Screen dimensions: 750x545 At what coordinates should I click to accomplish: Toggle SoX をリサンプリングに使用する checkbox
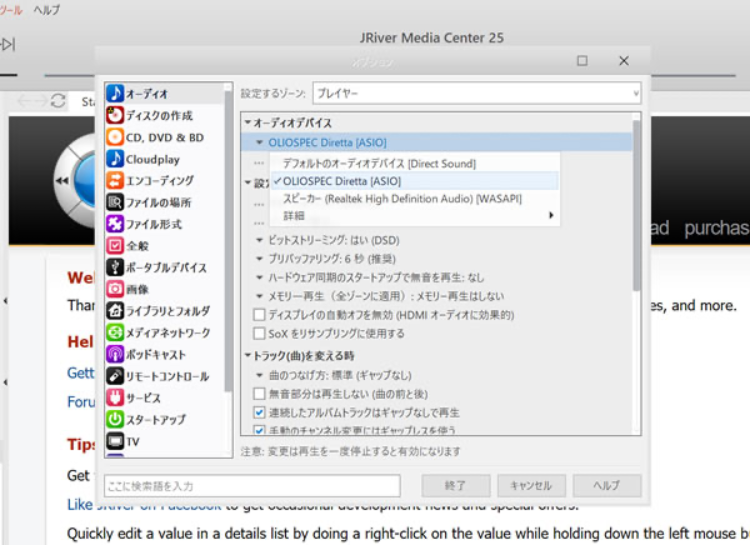click(x=260, y=333)
